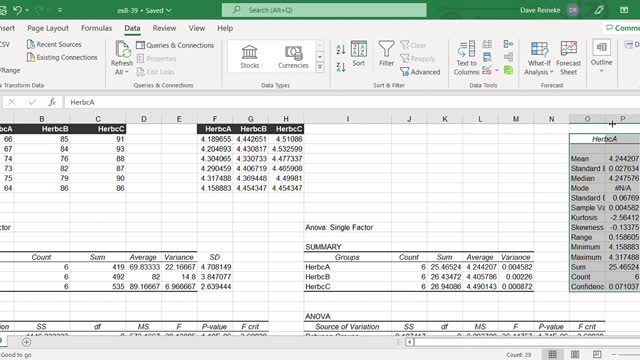Click the Refresh All icon

pyautogui.click(x=122, y=49)
